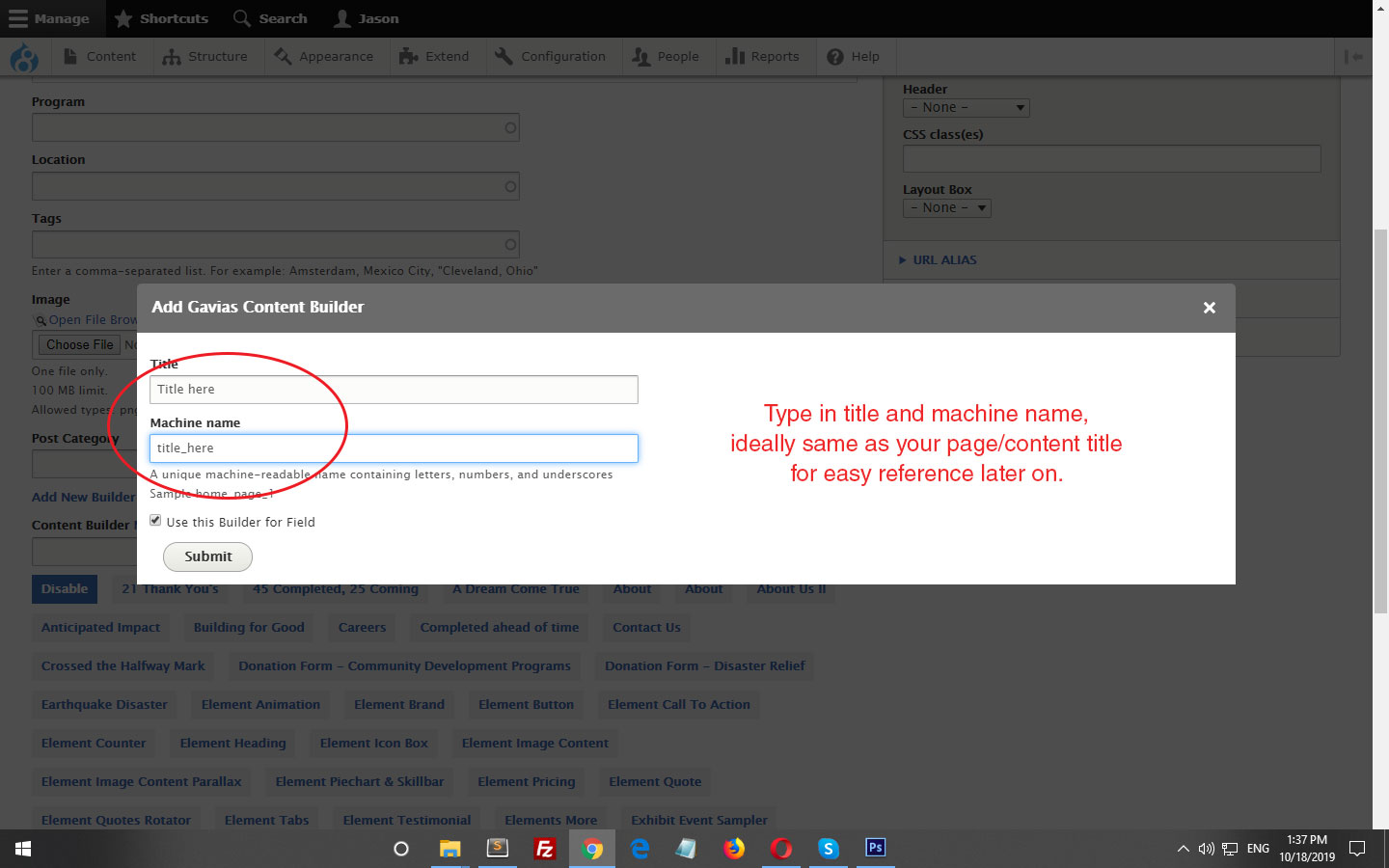Image resolution: width=1389 pixels, height=868 pixels.
Task: Click the Machine name input field
Action: 394,448
